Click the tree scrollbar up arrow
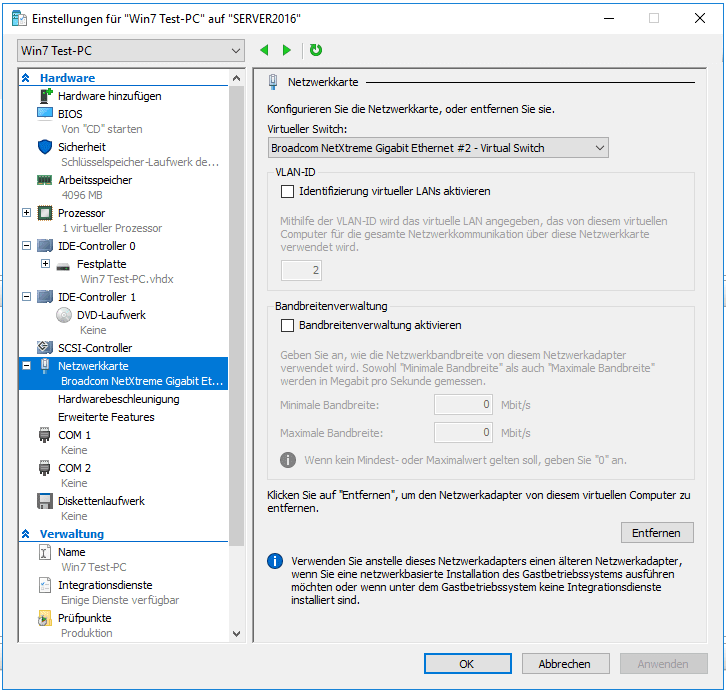 tap(237, 78)
